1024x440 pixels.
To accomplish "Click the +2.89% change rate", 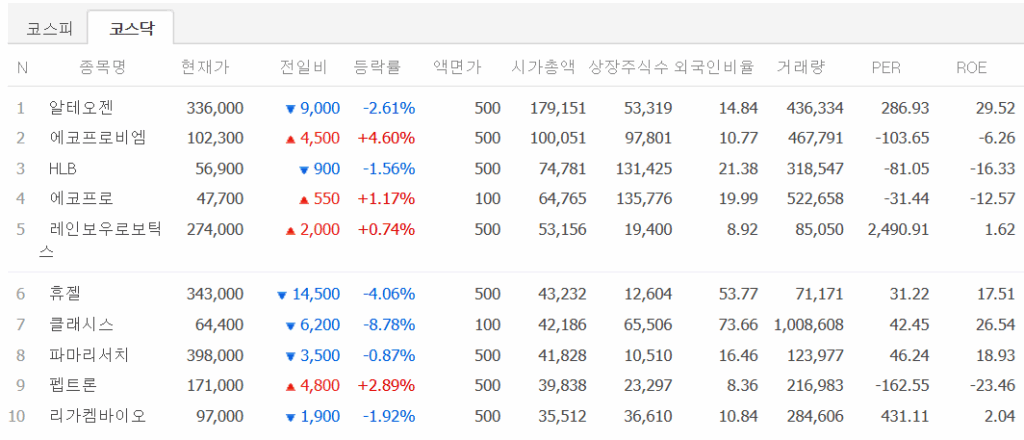I will pos(387,386).
